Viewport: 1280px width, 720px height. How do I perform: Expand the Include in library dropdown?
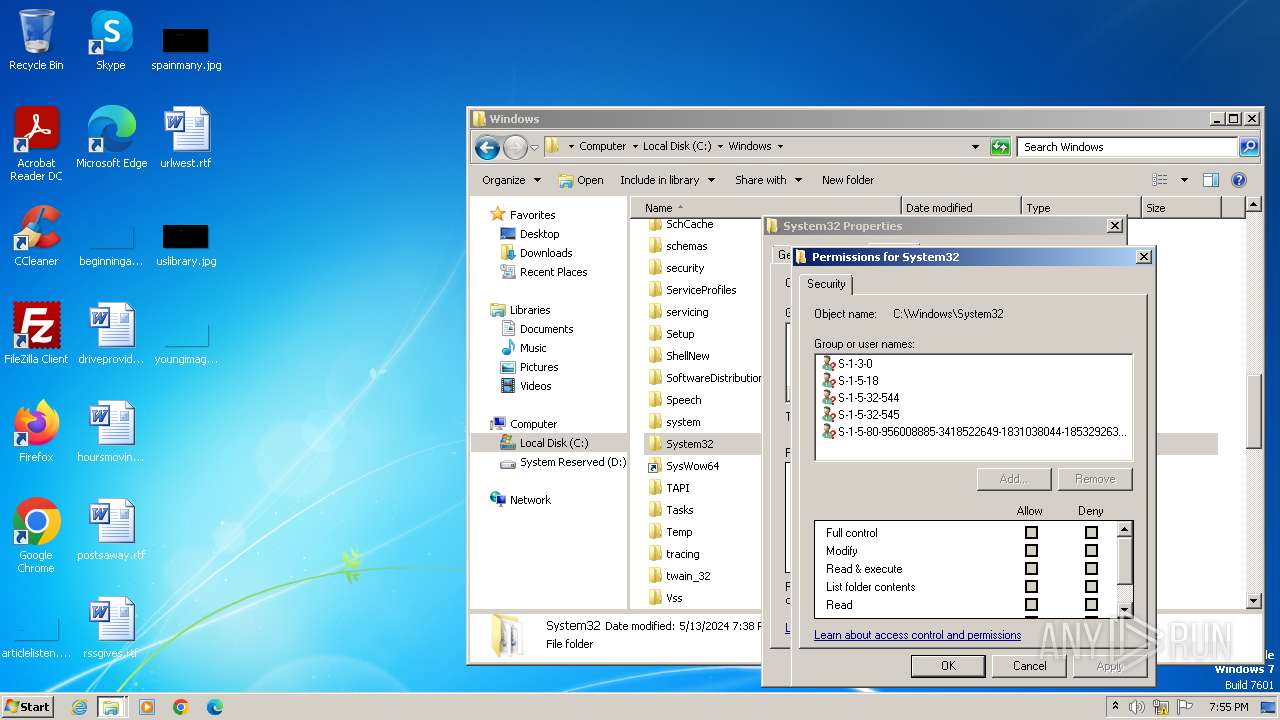[x=667, y=180]
